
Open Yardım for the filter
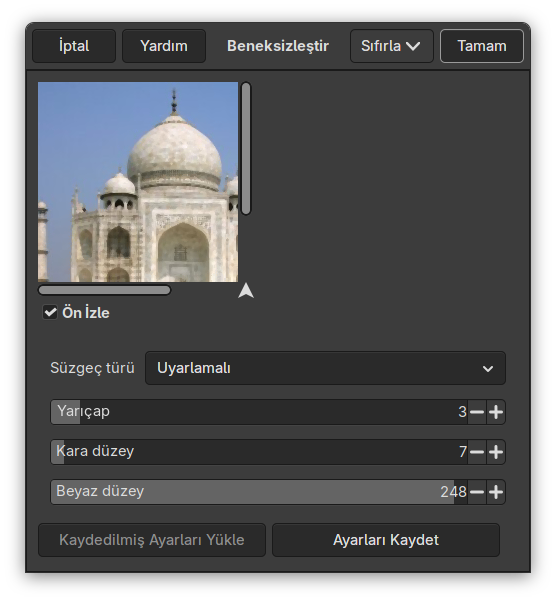point(164,46)
